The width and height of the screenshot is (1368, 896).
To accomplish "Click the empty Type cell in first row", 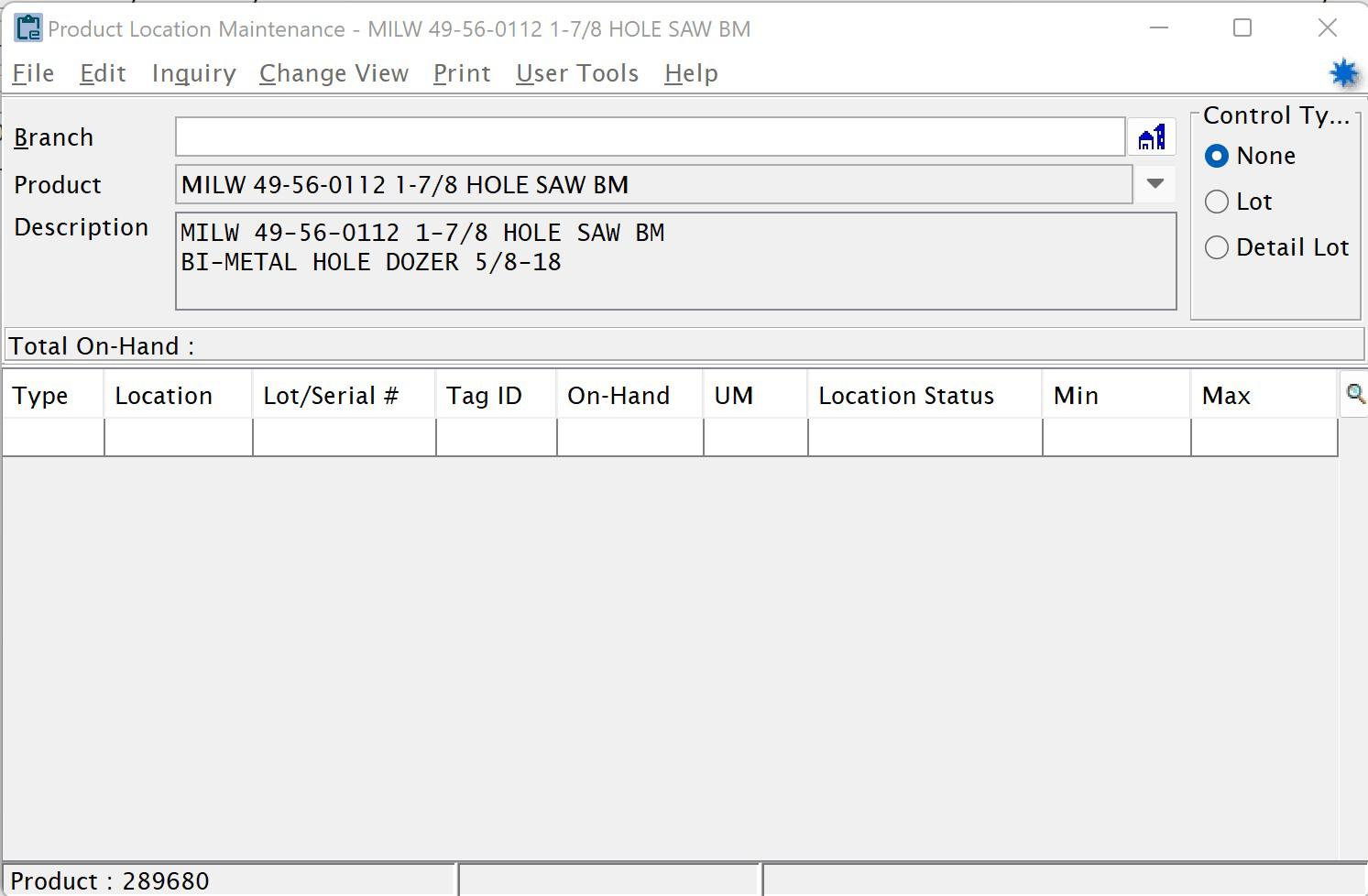I will [x=53, y=437].
